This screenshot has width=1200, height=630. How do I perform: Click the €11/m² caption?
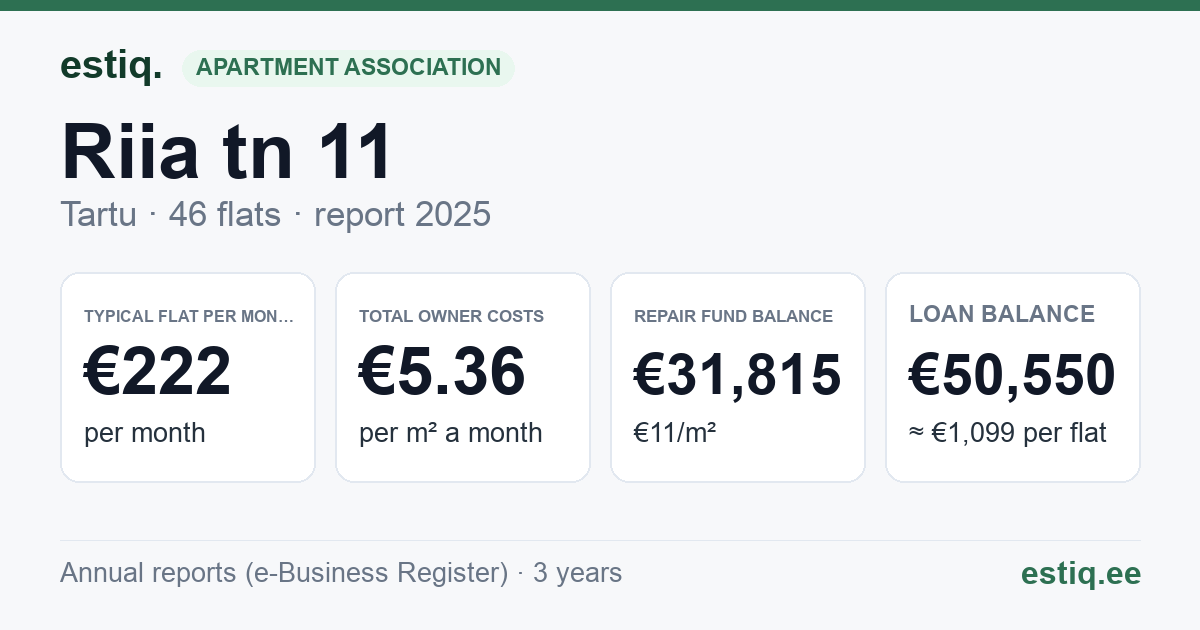(675, 433)
